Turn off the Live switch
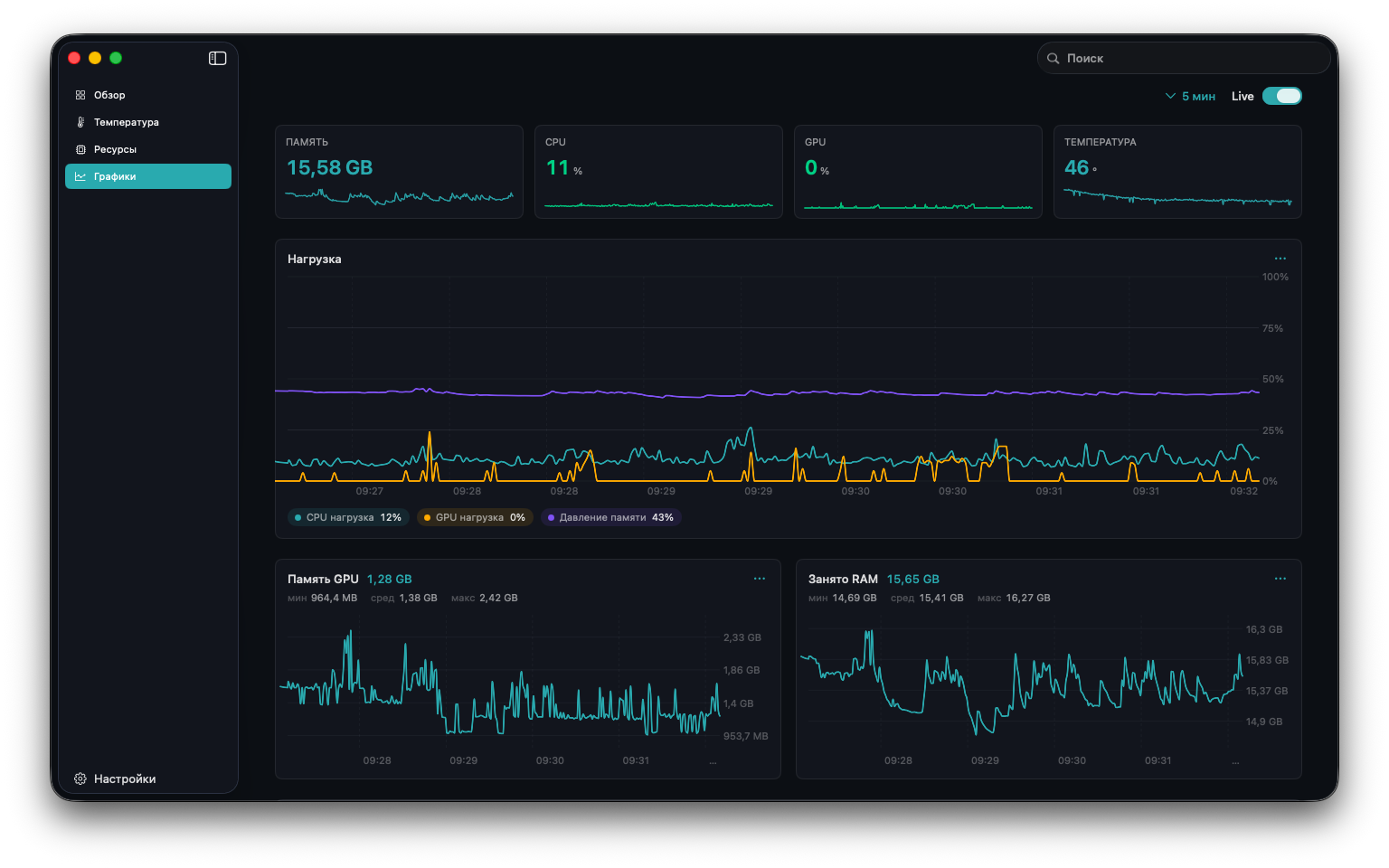 pyautogui.click(x=1282, y=96)
